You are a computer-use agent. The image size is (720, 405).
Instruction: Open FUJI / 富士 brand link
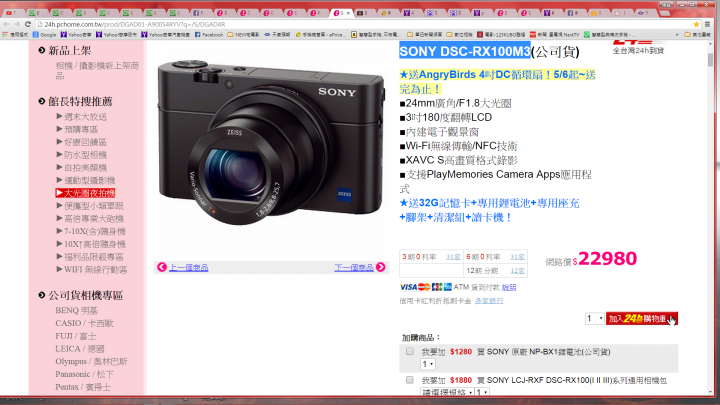coord(76,336)
